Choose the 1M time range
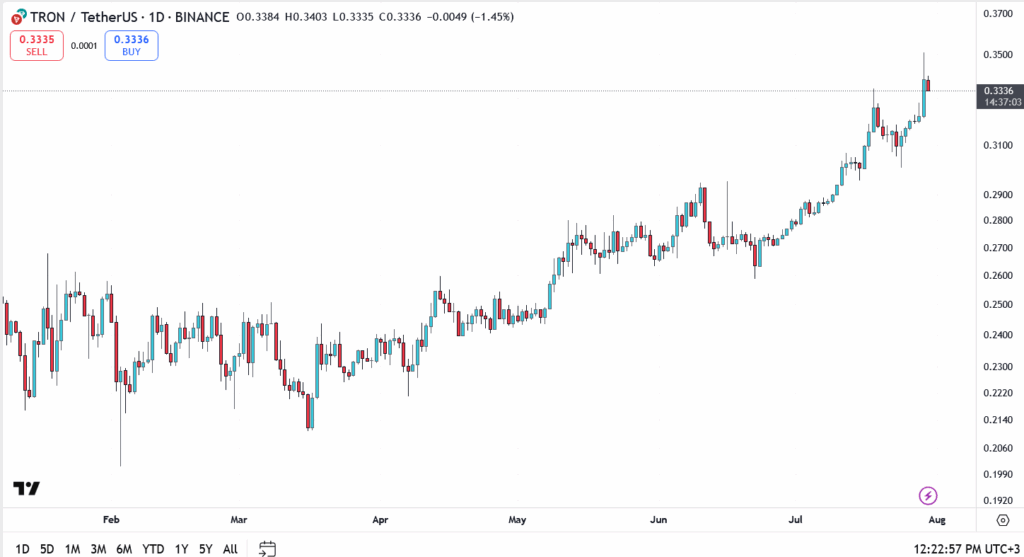The width and height of the screenshot is (1024, 557). click(x=72, y=549)
